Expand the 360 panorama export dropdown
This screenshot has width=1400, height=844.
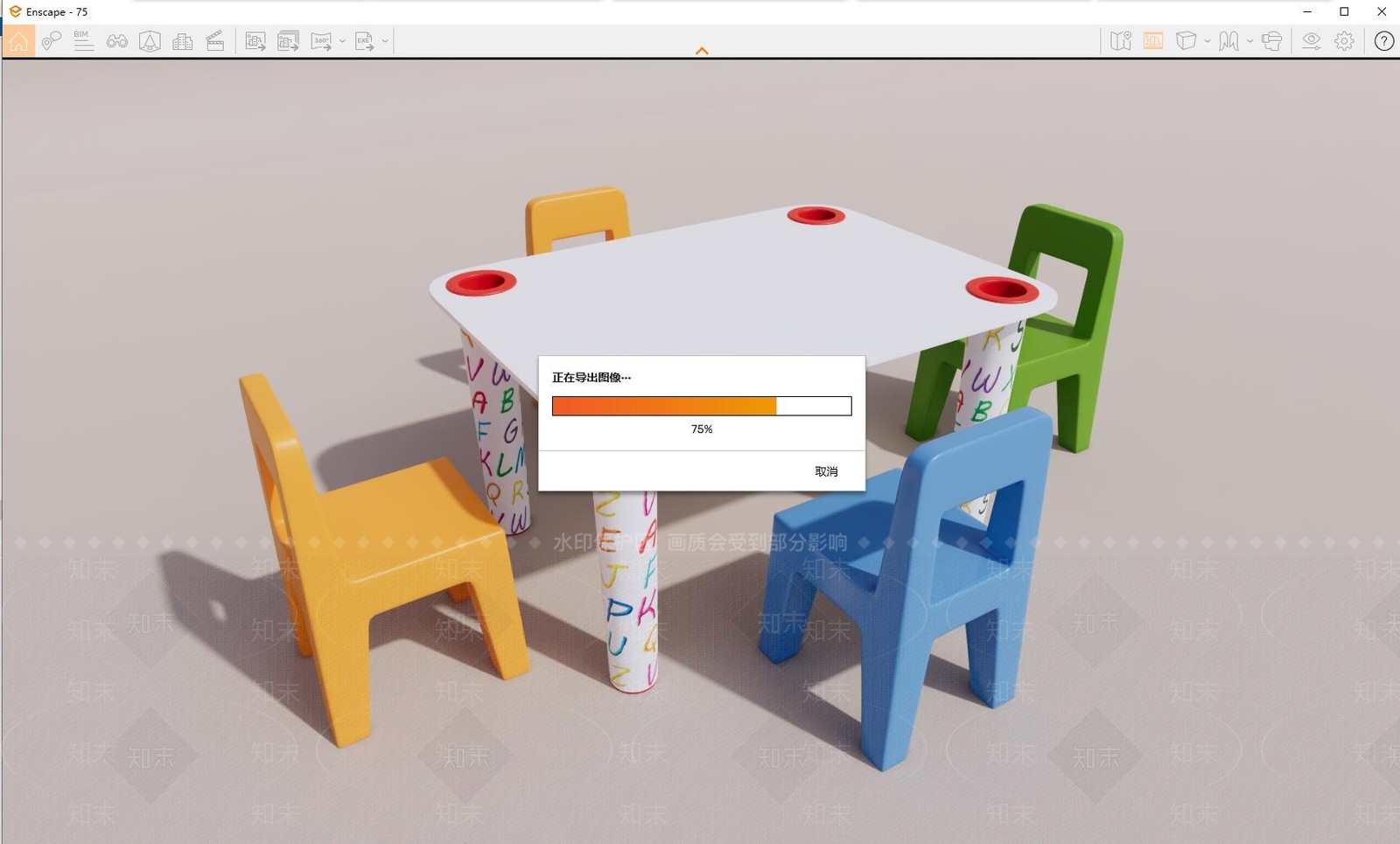(342, 41)
